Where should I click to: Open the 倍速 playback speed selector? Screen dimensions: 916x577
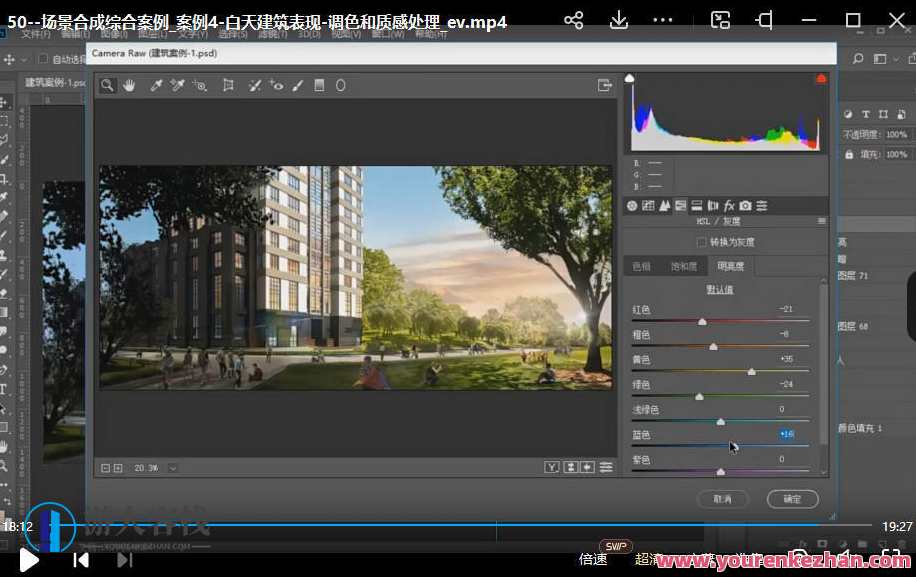(x=594, y=561)
